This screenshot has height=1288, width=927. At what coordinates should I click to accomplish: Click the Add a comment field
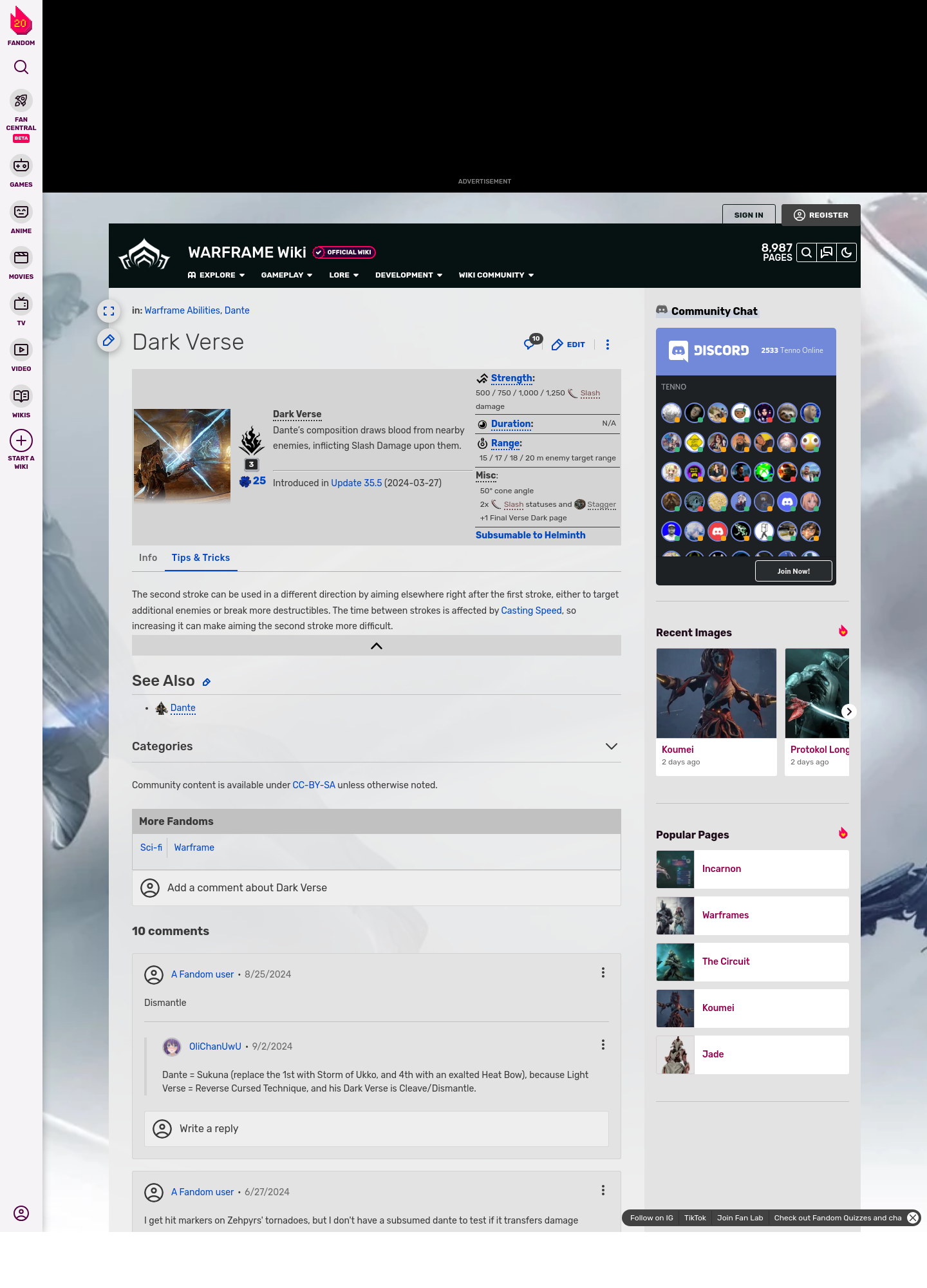point(377,888)
